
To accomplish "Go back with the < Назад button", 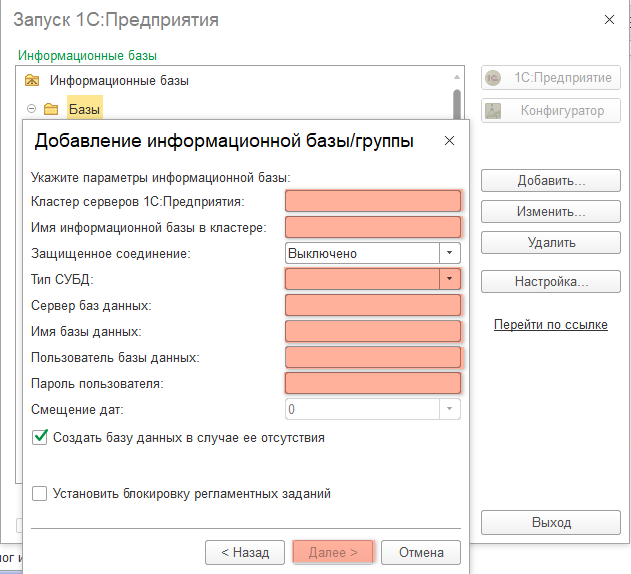I will 245,552.
